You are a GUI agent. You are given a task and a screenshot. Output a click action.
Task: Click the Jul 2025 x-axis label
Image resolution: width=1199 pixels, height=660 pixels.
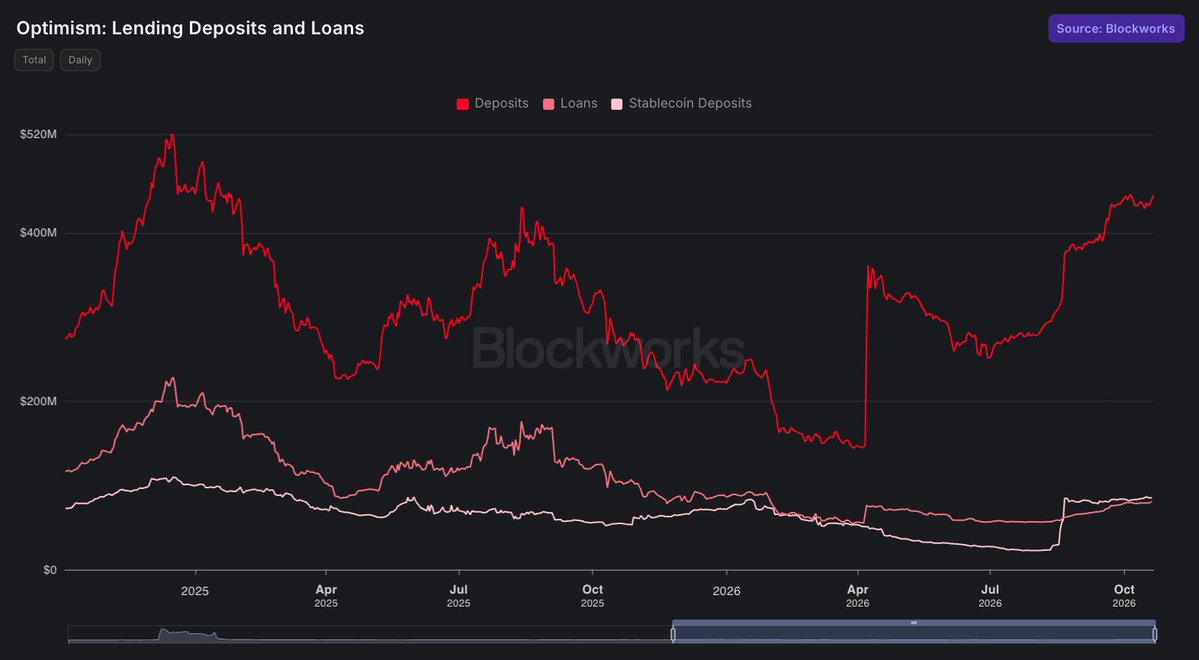[x=459, y=596]
